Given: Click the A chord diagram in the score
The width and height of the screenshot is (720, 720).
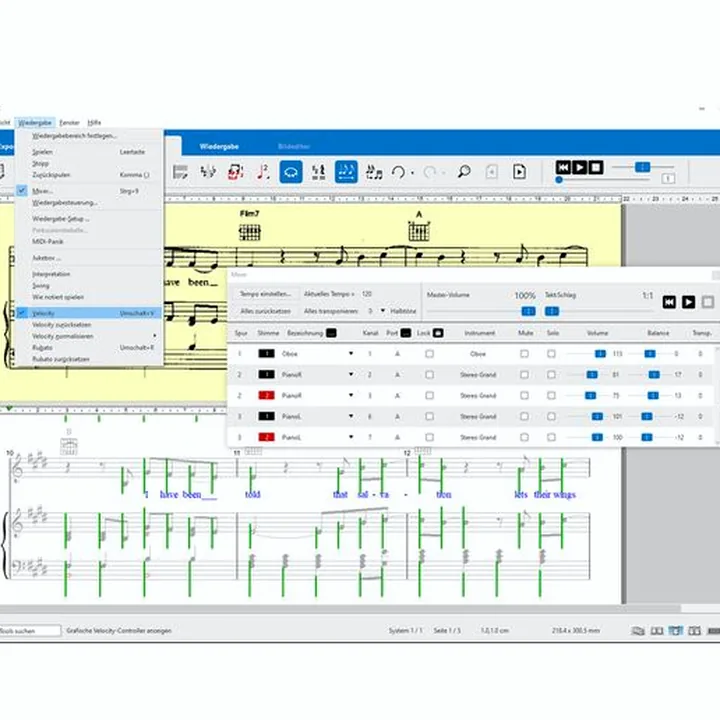Looking at the screenshot, I should click(x=419, y=230).
